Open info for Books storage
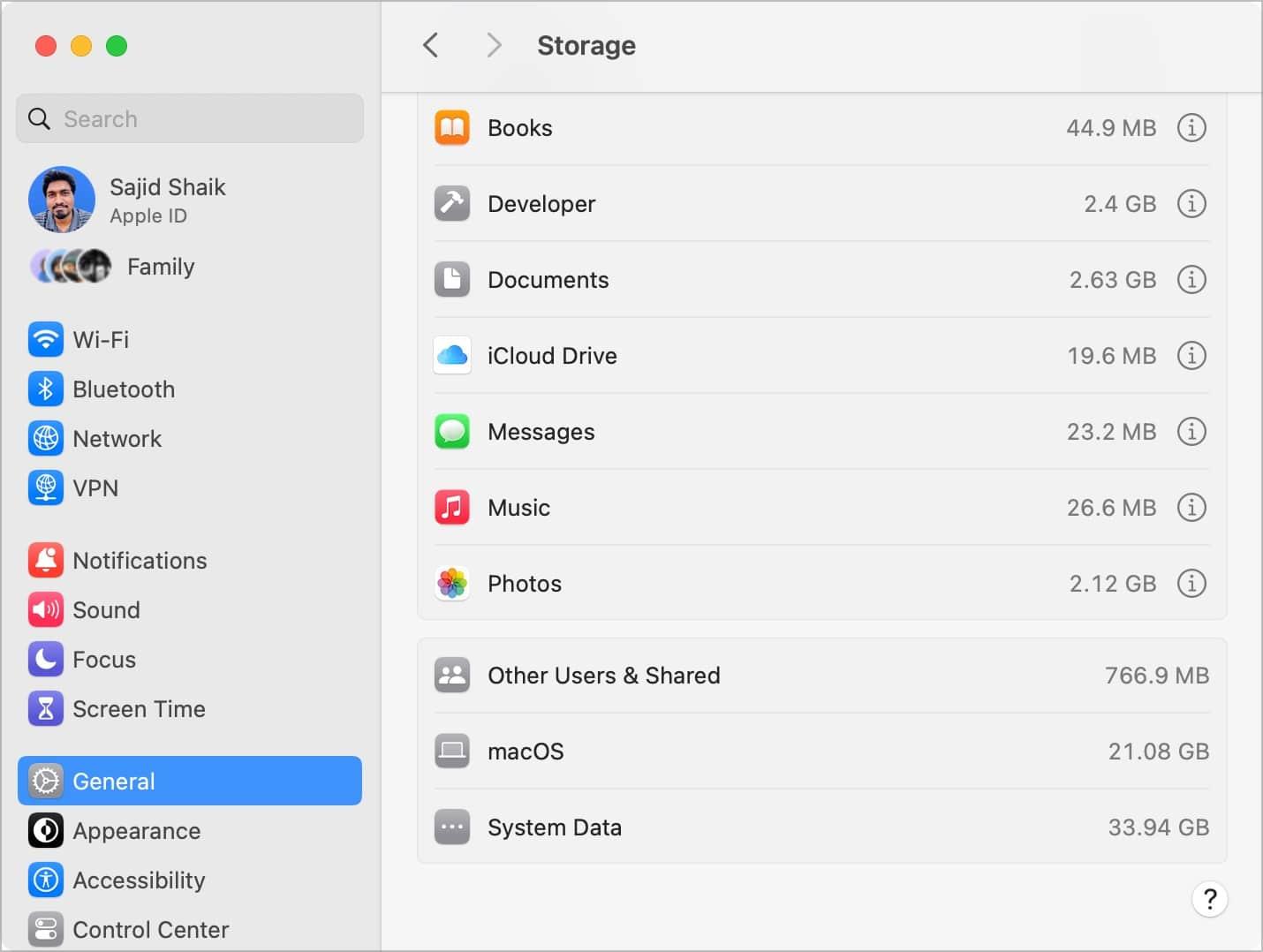Screen dimensions: 1263x952 [x=1191, y=128]
